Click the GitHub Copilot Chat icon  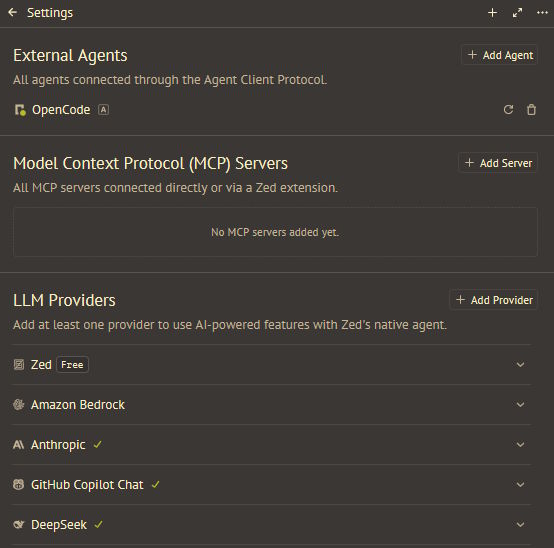point(18,484)
